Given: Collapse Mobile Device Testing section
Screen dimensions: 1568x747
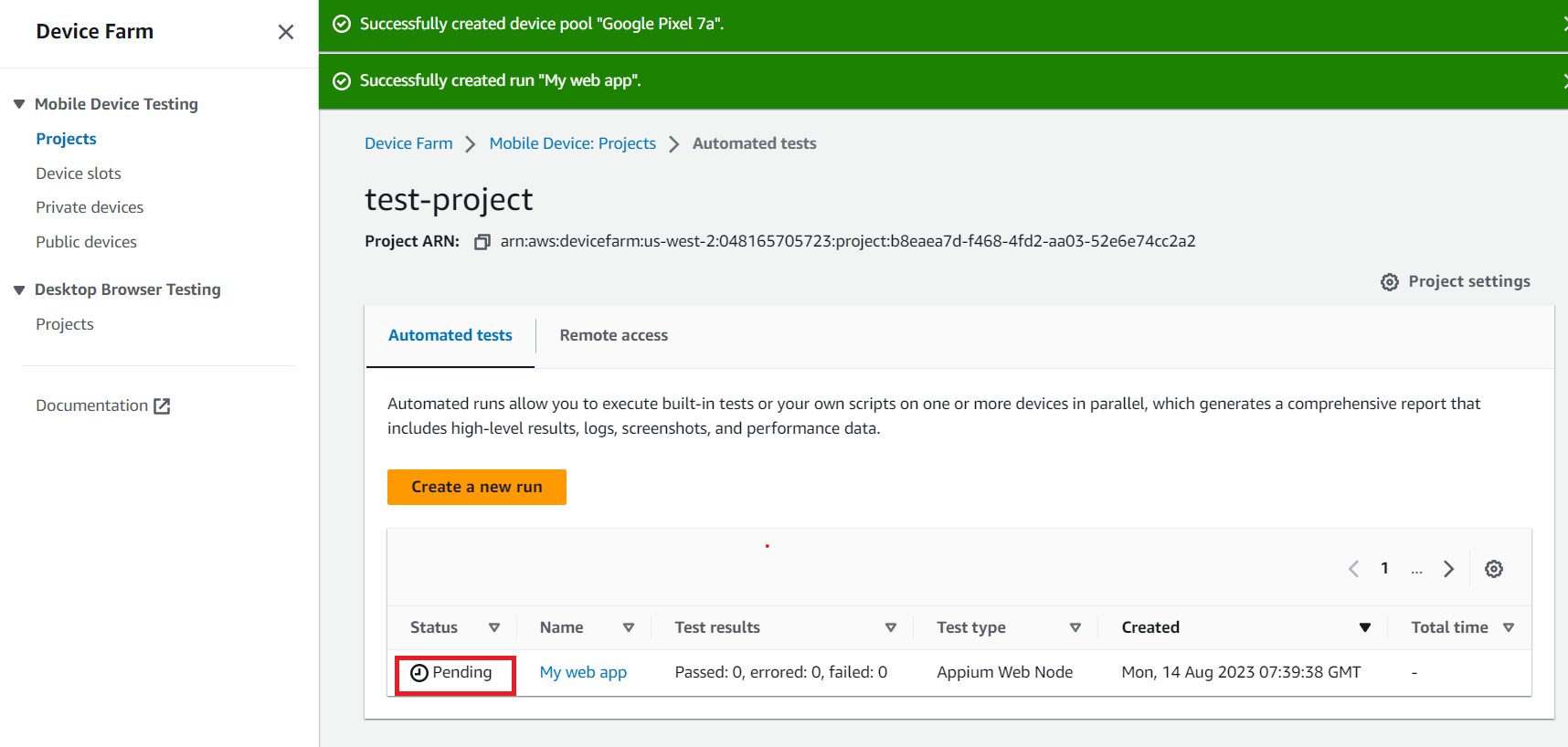Looking at the screenshot, I should point(19,104).
